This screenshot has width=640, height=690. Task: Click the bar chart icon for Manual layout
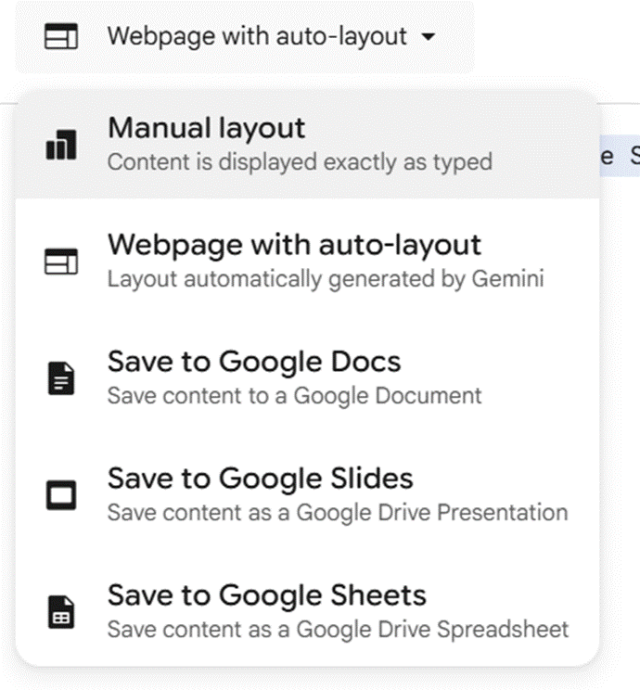[61, 144]
